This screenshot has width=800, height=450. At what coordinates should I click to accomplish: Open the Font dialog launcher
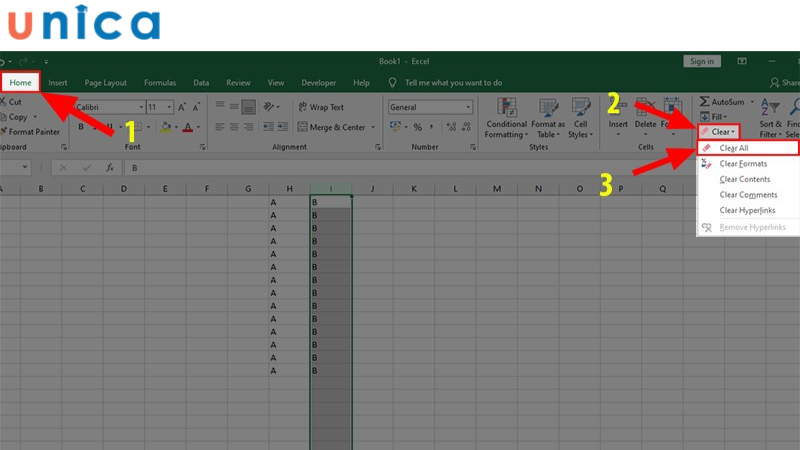point(203,147)
